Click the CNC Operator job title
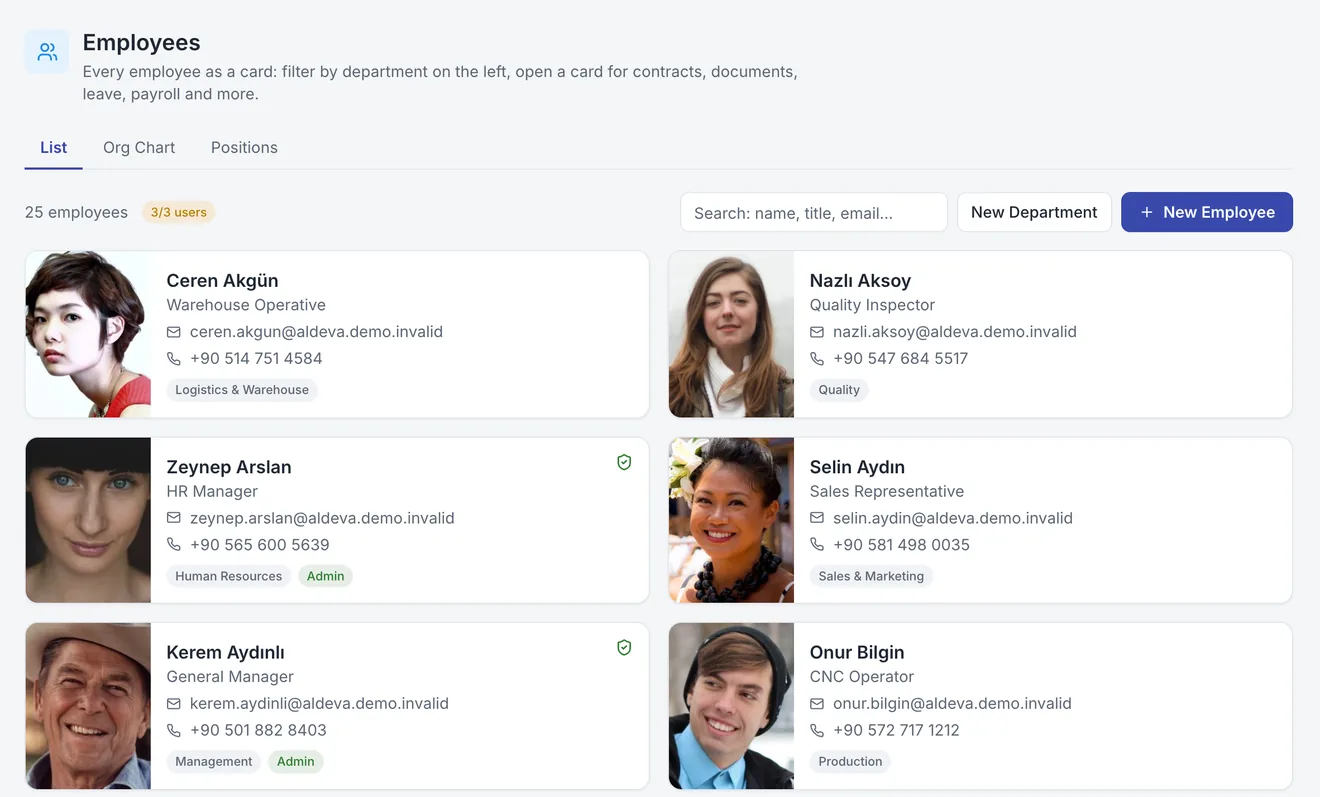This screenshot has width=1320, height=797. point(862,677)
